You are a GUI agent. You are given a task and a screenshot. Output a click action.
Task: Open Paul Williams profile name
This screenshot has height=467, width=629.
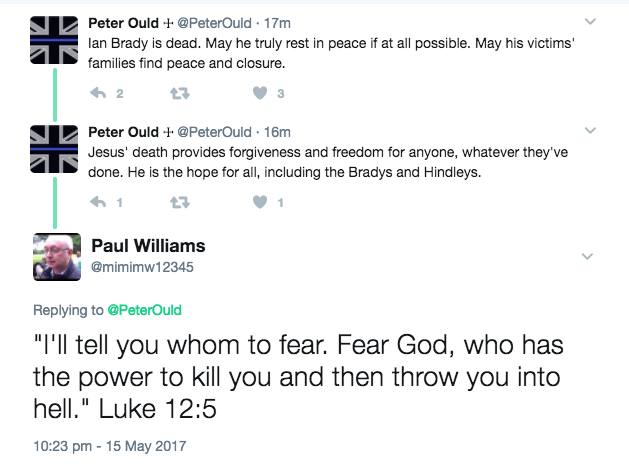click(x=147, y=246)
